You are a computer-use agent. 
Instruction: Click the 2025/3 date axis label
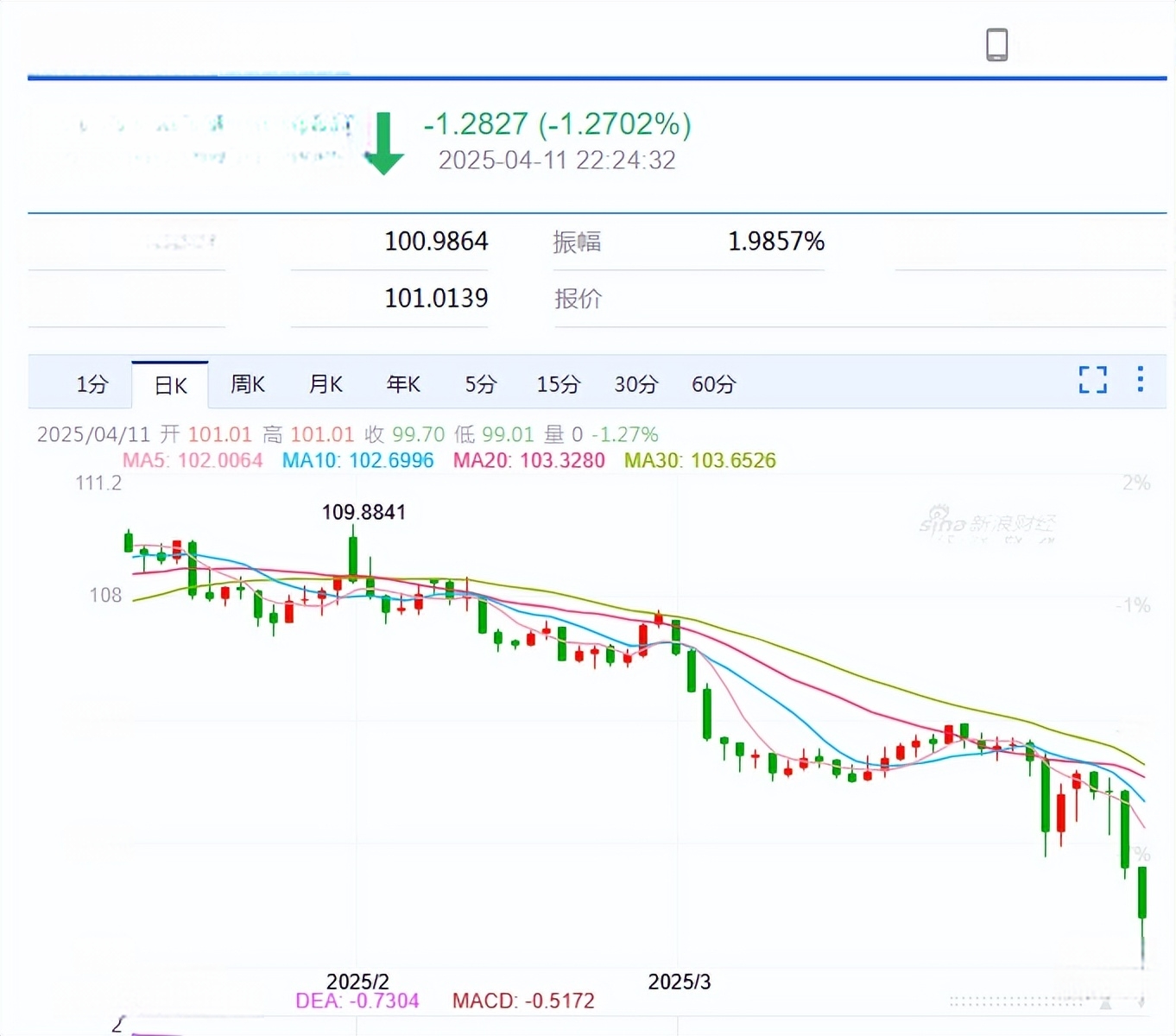click(680, 982)
